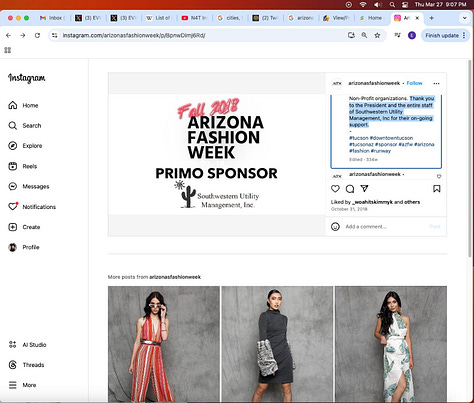Open the Messages icon in sidebar

[x=13, y=186]
